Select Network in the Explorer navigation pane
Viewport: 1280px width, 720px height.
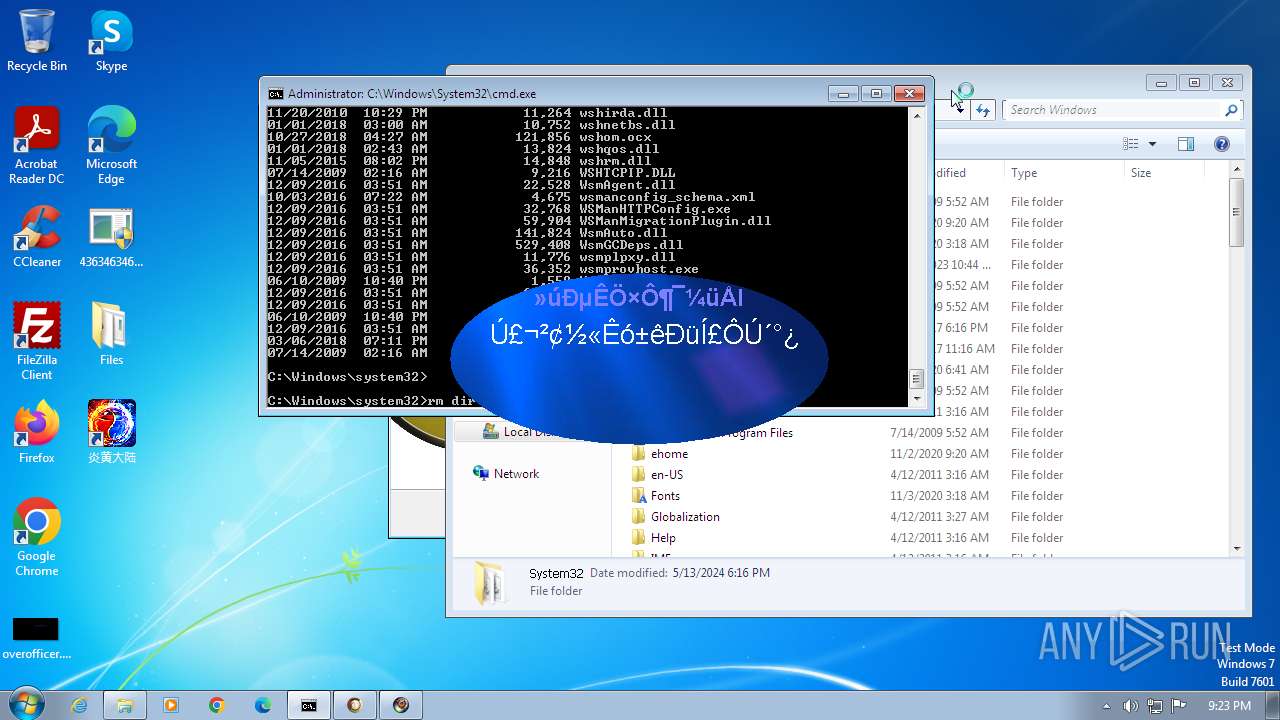[516, 474]
